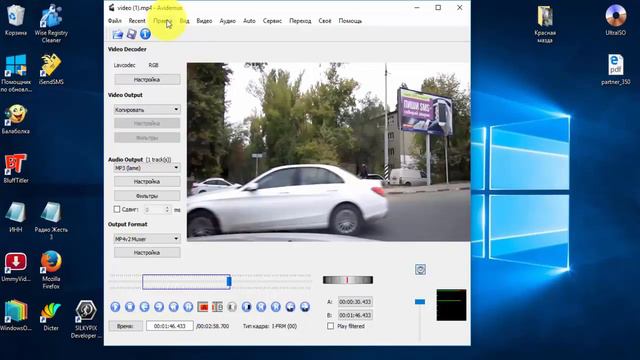Go to the last frame
This screenshot has height=360, width=640.
[276, 307]
